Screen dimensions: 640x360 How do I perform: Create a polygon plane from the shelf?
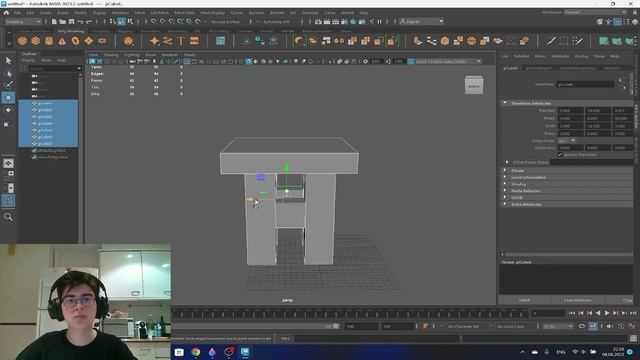tap(89, 41)
